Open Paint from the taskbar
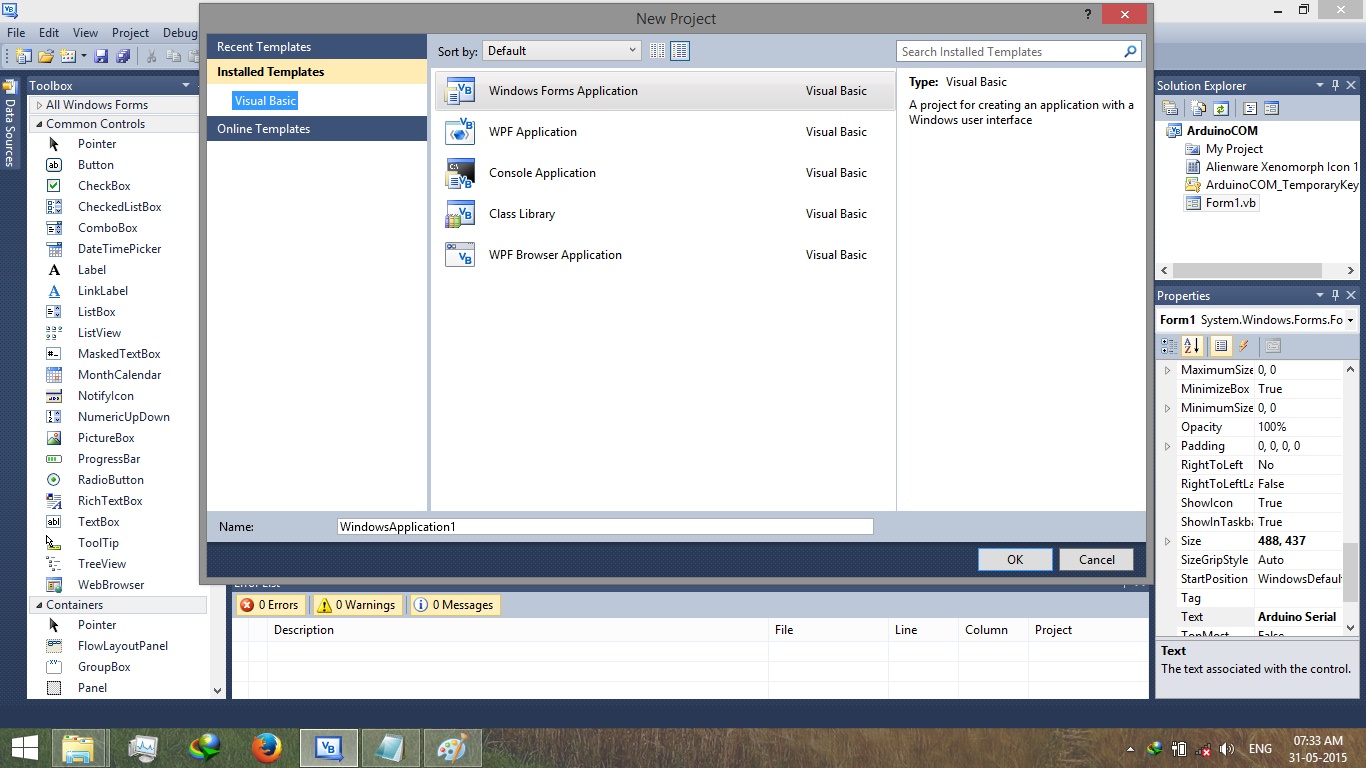This screenshot has width=1366, height=768. (453, 748)
